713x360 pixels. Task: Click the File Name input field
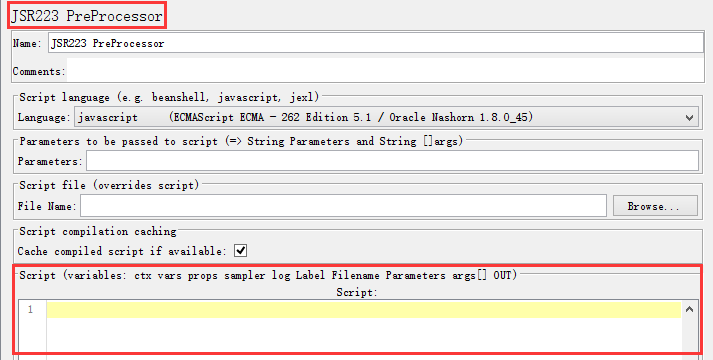343,206
